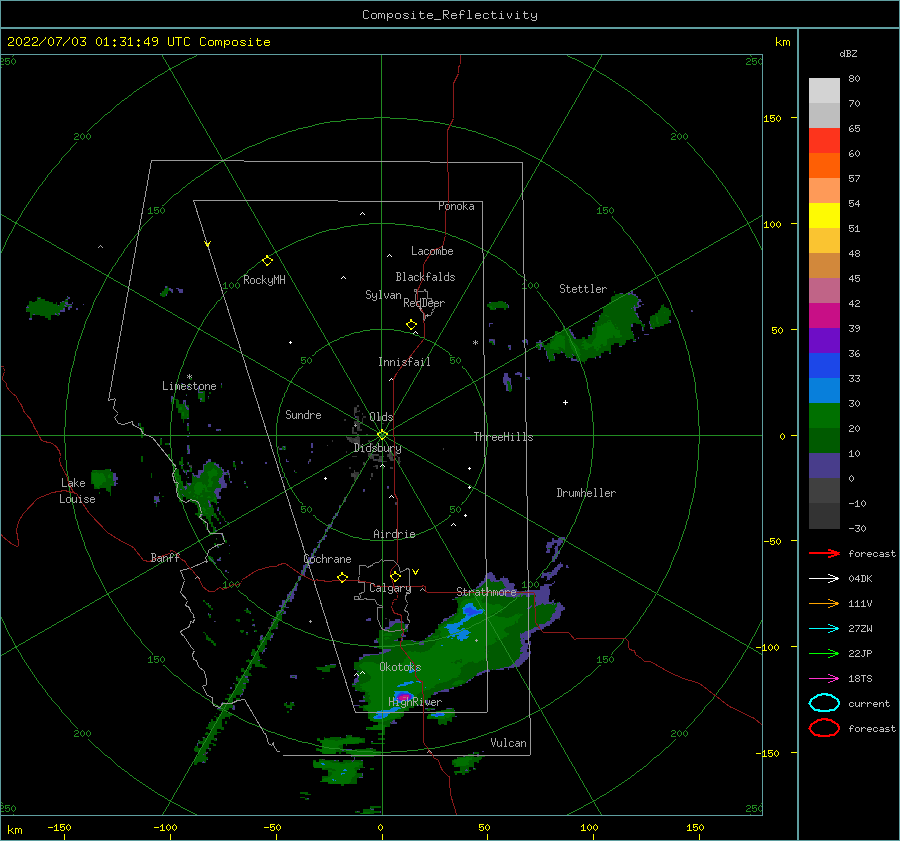Click the asterisk marker above Limestone
The height and width of the screenshot is (841, 900).
[189, 377]
